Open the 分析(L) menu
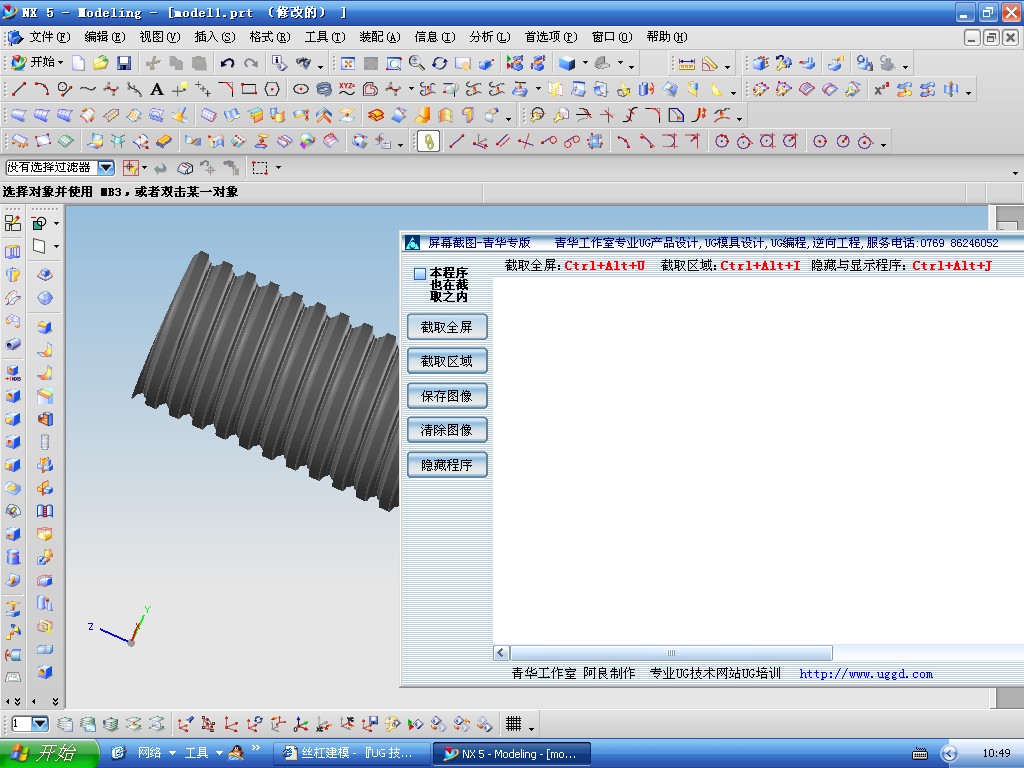1024x768 pixels. coord(489,37)
